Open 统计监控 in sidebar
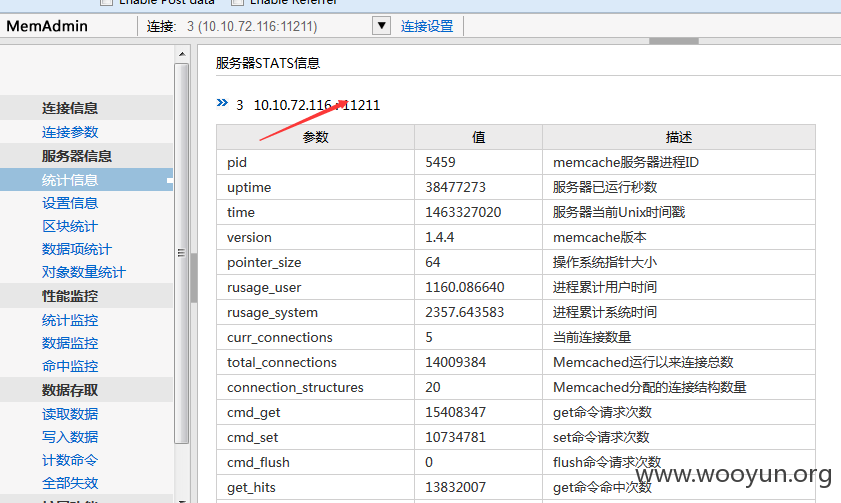This screenshot has height=503, width=841. (70, 321)
